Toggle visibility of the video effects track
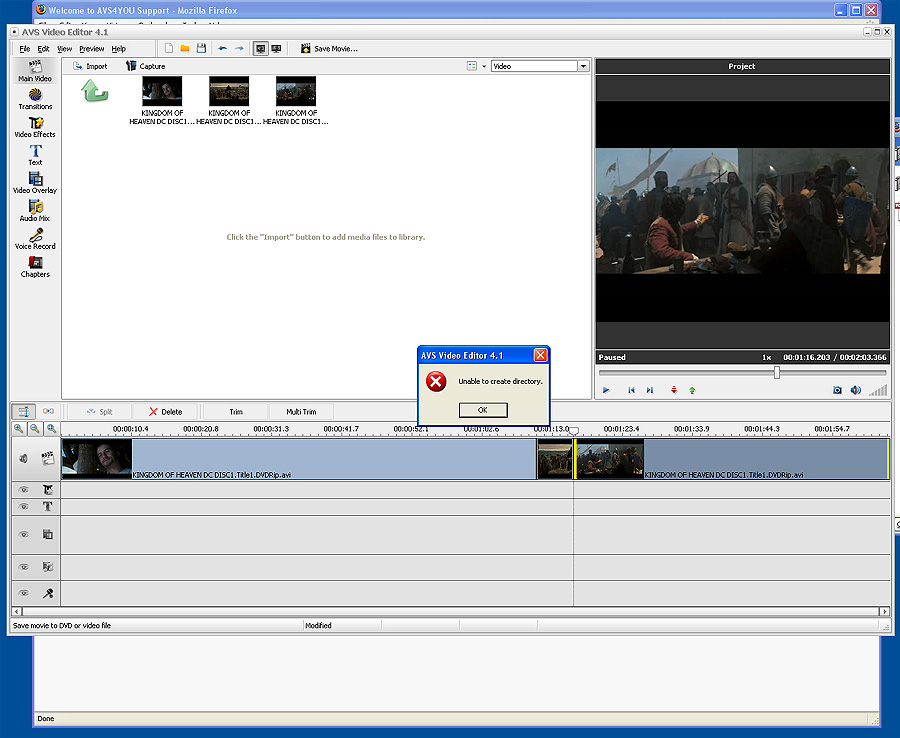 24,490
